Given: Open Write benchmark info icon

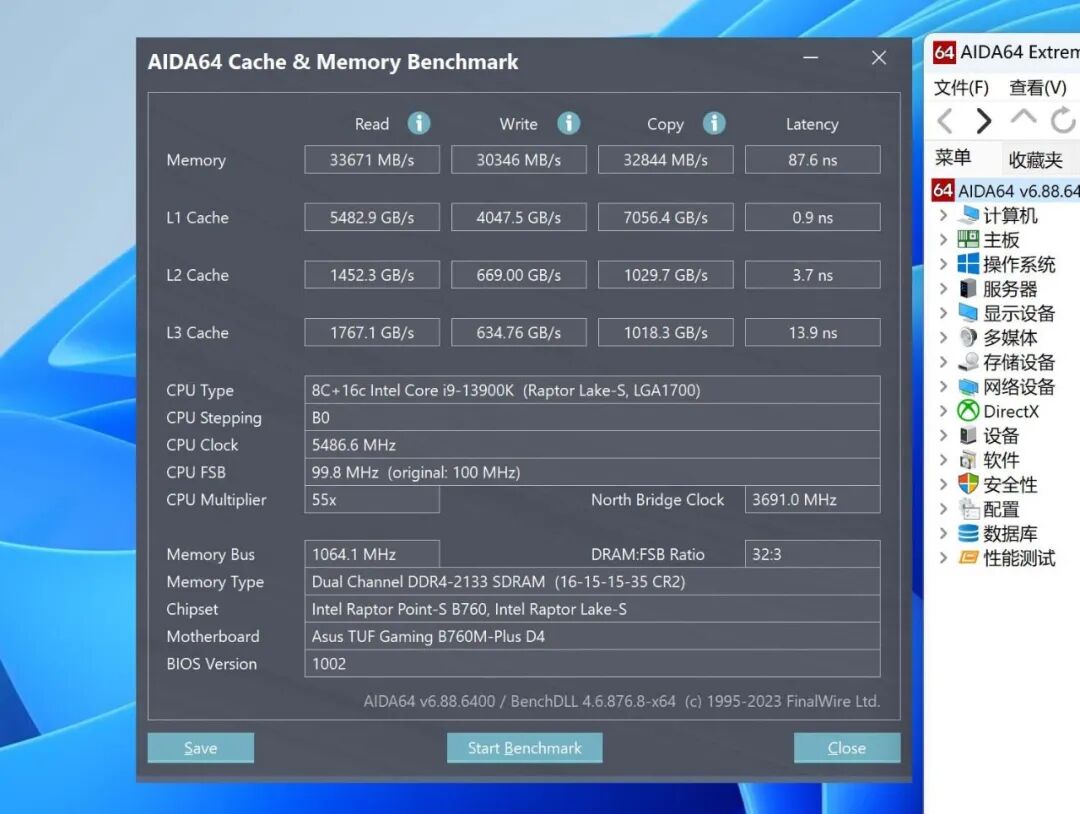Looking at the screenshot, I should click(568, 123).
